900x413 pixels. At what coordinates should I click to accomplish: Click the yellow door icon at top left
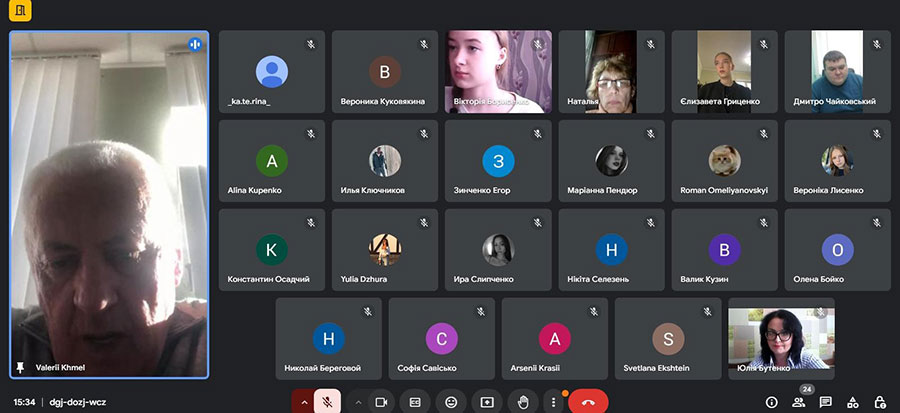click(x=19, y=12)
